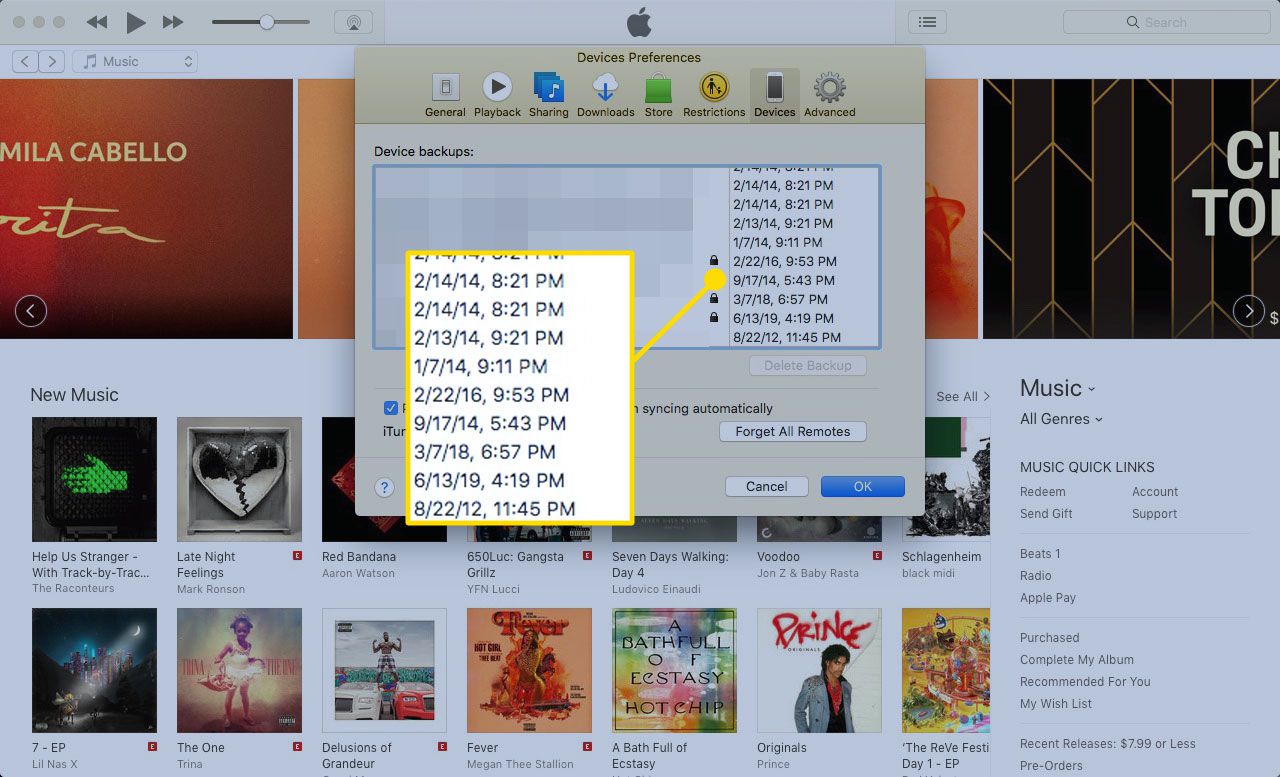Open A Bath Full of Ecstasy album cover
The height and width of the screenshot is (777, 1280).
674,670
